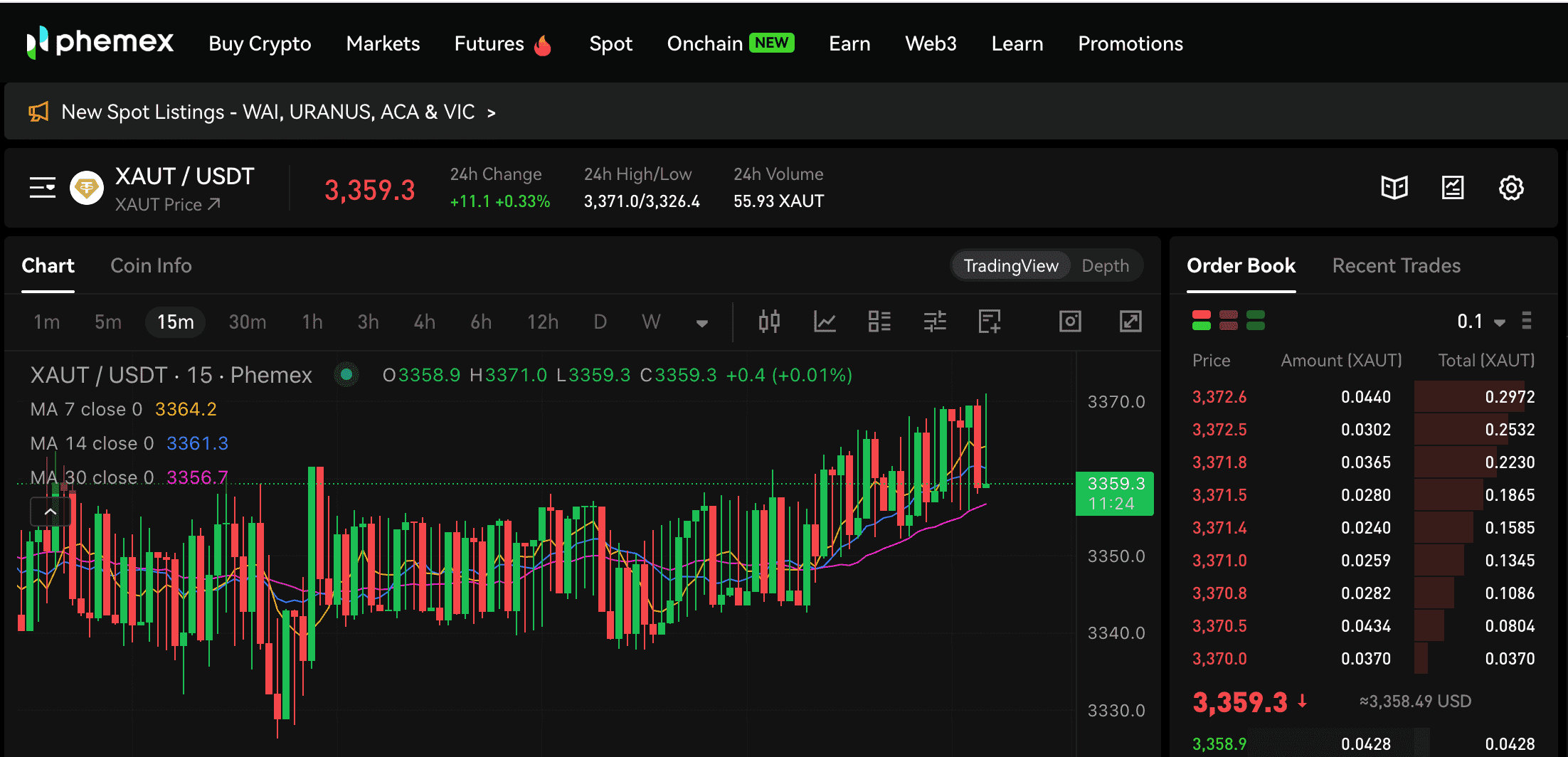1568x757 pixels.
Task: Show both bids and asks in order book
Action: (x=1202, y=320)
